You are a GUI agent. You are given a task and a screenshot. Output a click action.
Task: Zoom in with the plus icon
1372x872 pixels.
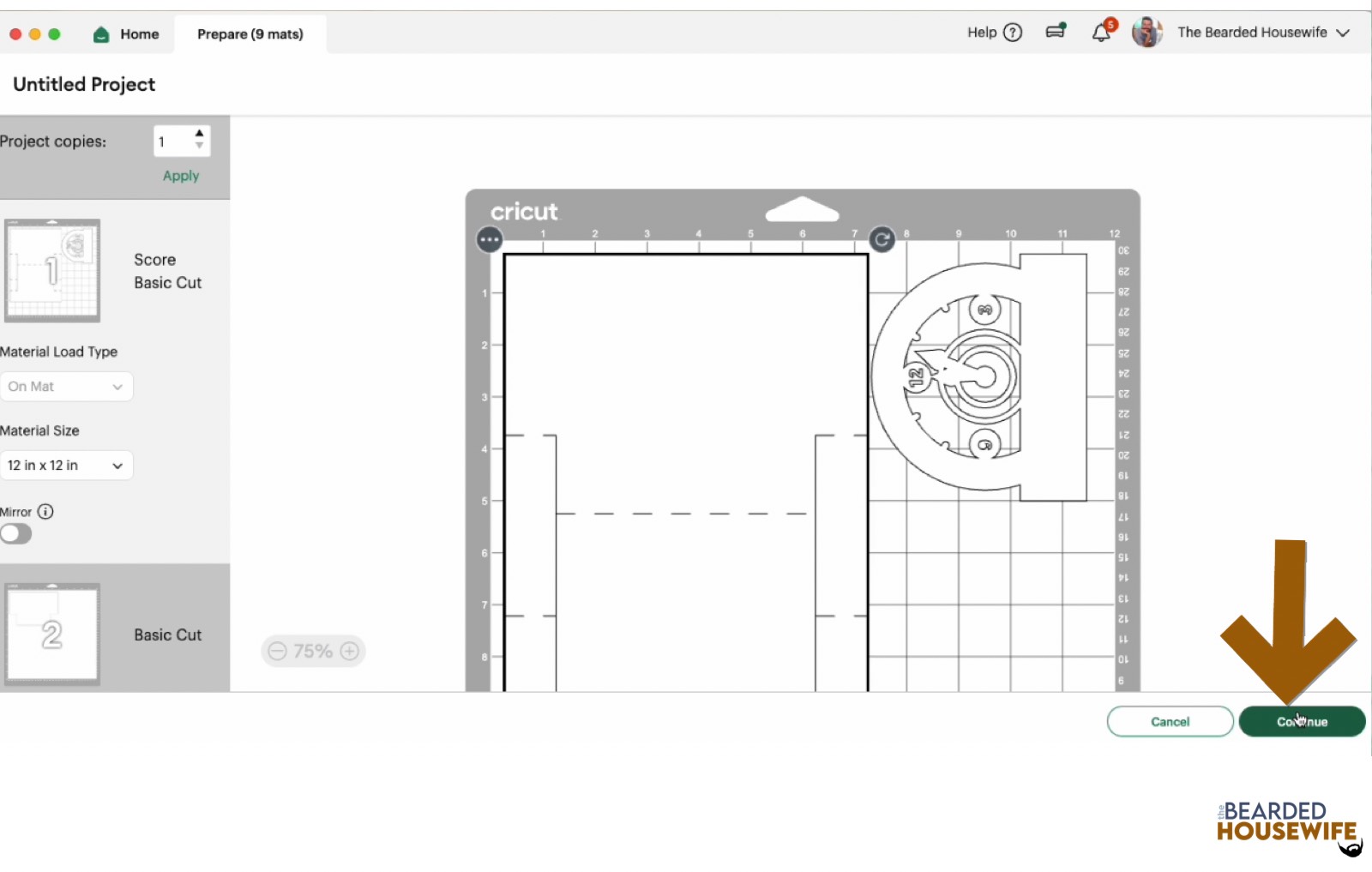point(350,652)
